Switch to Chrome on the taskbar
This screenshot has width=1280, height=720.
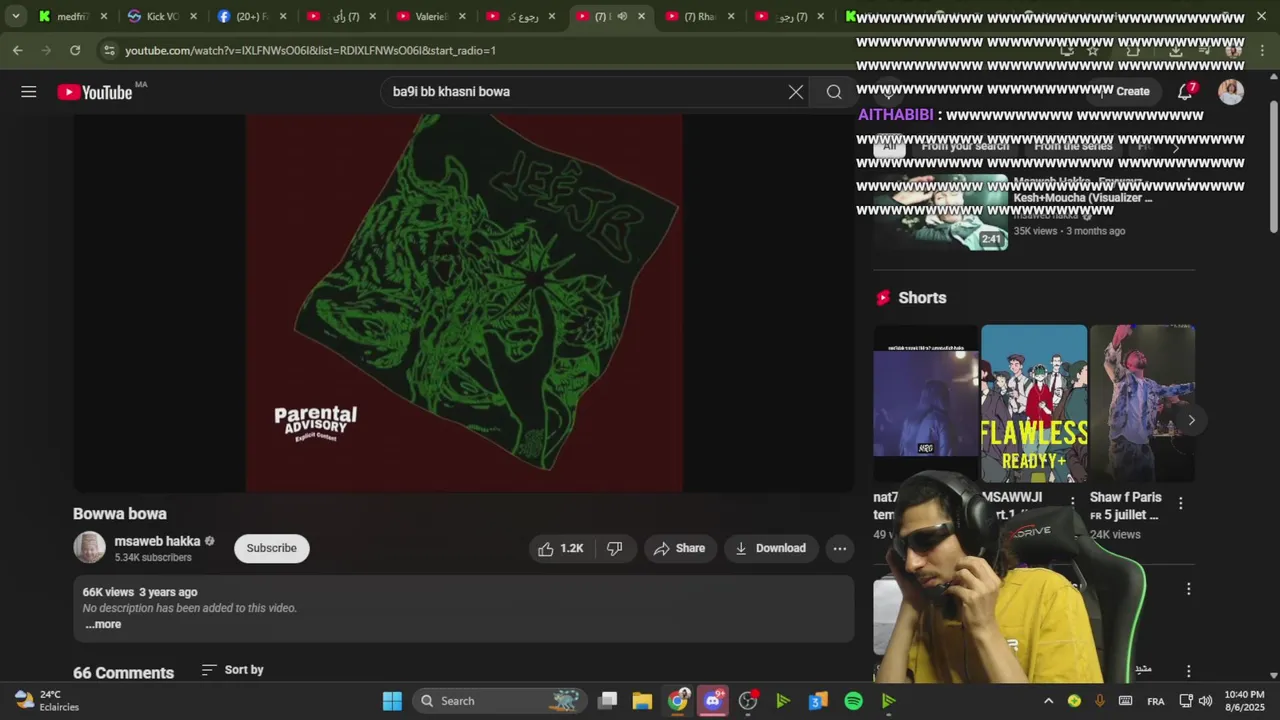tap(678, 701)
